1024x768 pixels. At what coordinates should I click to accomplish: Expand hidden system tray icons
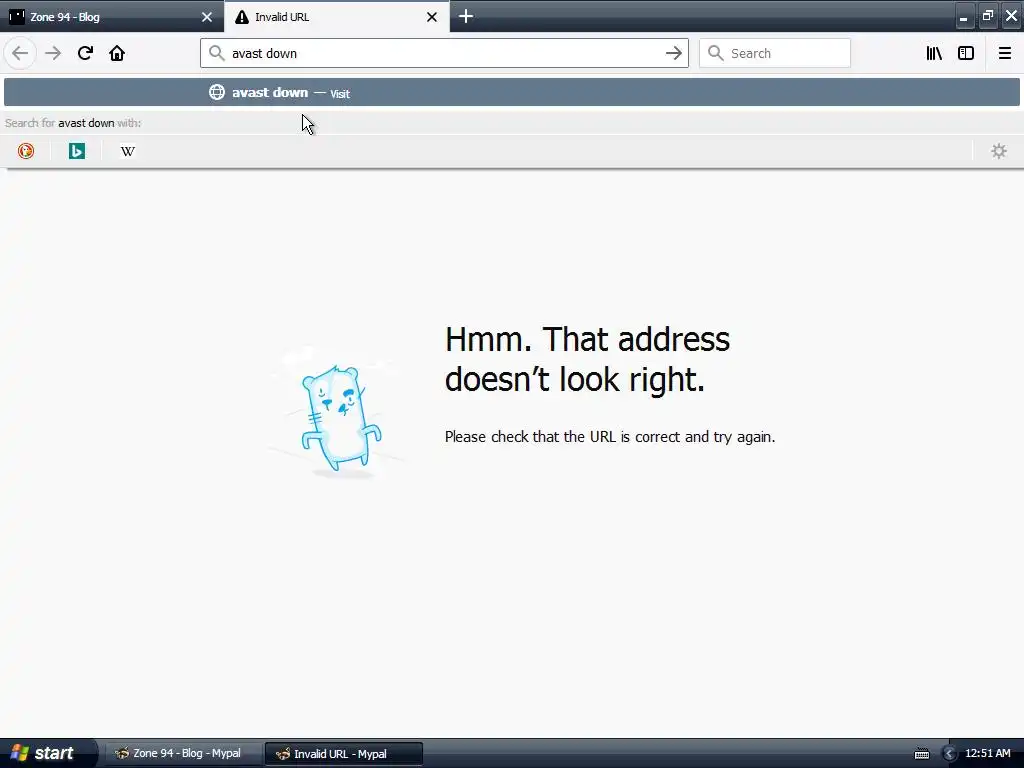[x=949, y=754]
